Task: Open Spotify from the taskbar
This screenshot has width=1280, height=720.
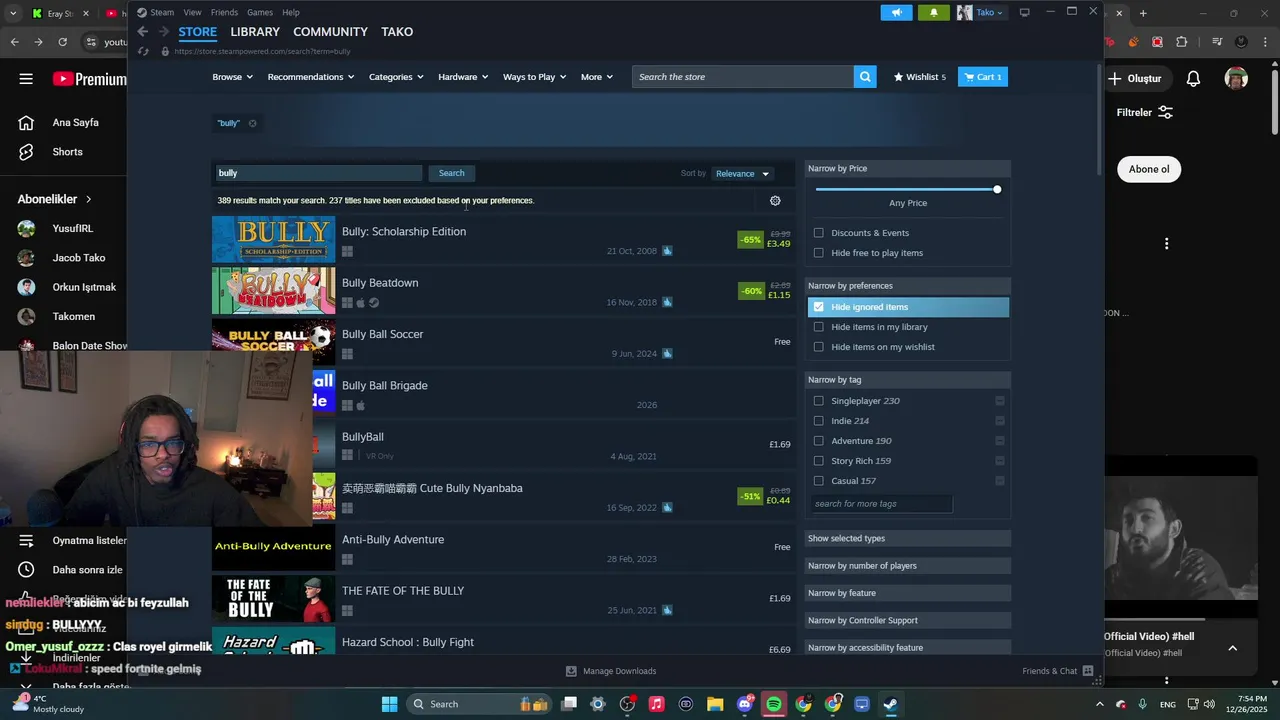Action: click(774, 704)
